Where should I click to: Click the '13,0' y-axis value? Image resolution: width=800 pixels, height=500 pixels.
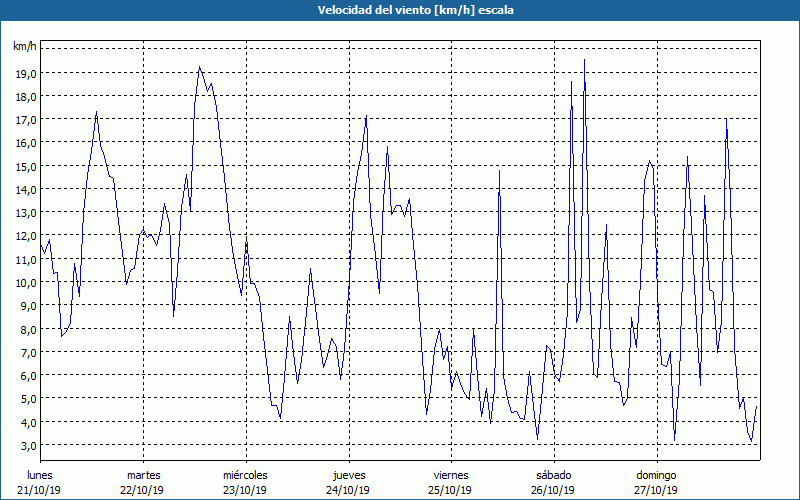click(26, 213)
